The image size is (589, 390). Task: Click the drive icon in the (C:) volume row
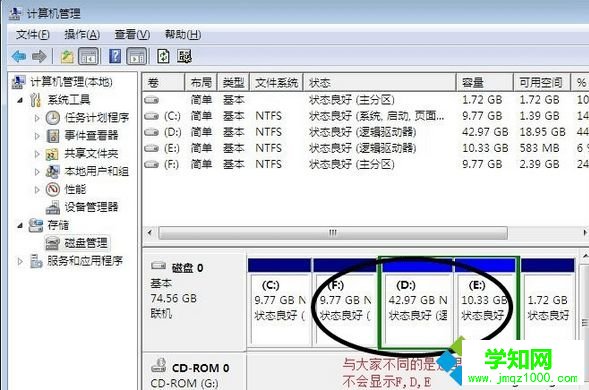pyautogui.click(x=151, y=116)
